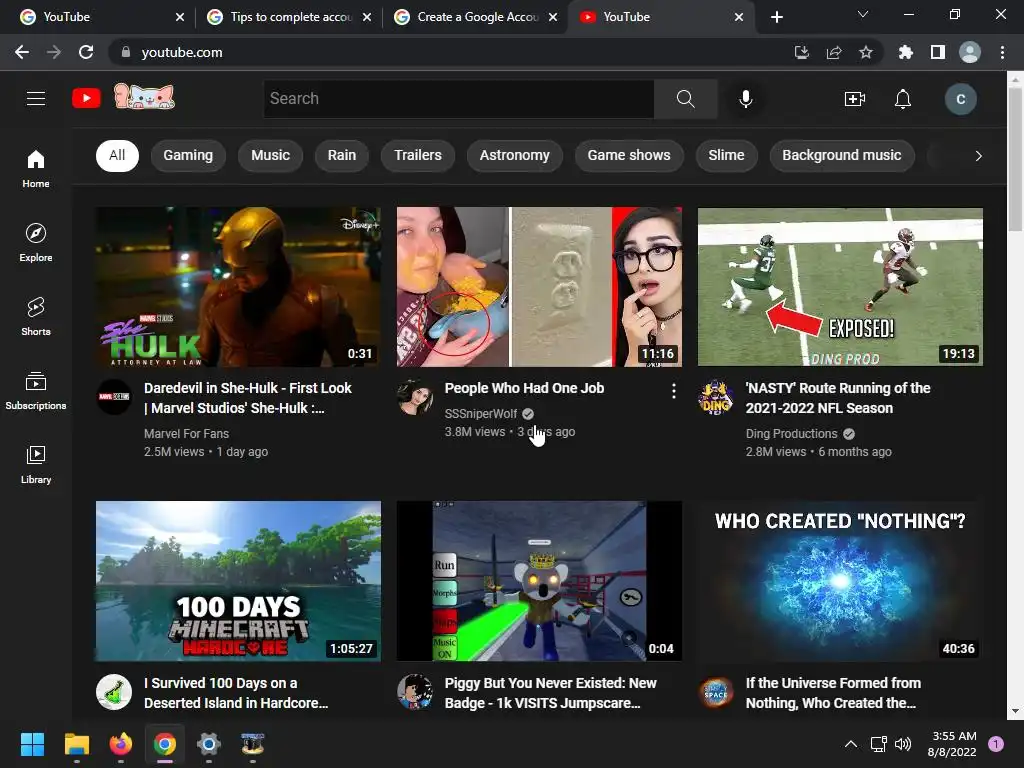
Task: Start voice search with the microphone
Action: [745, 99]
